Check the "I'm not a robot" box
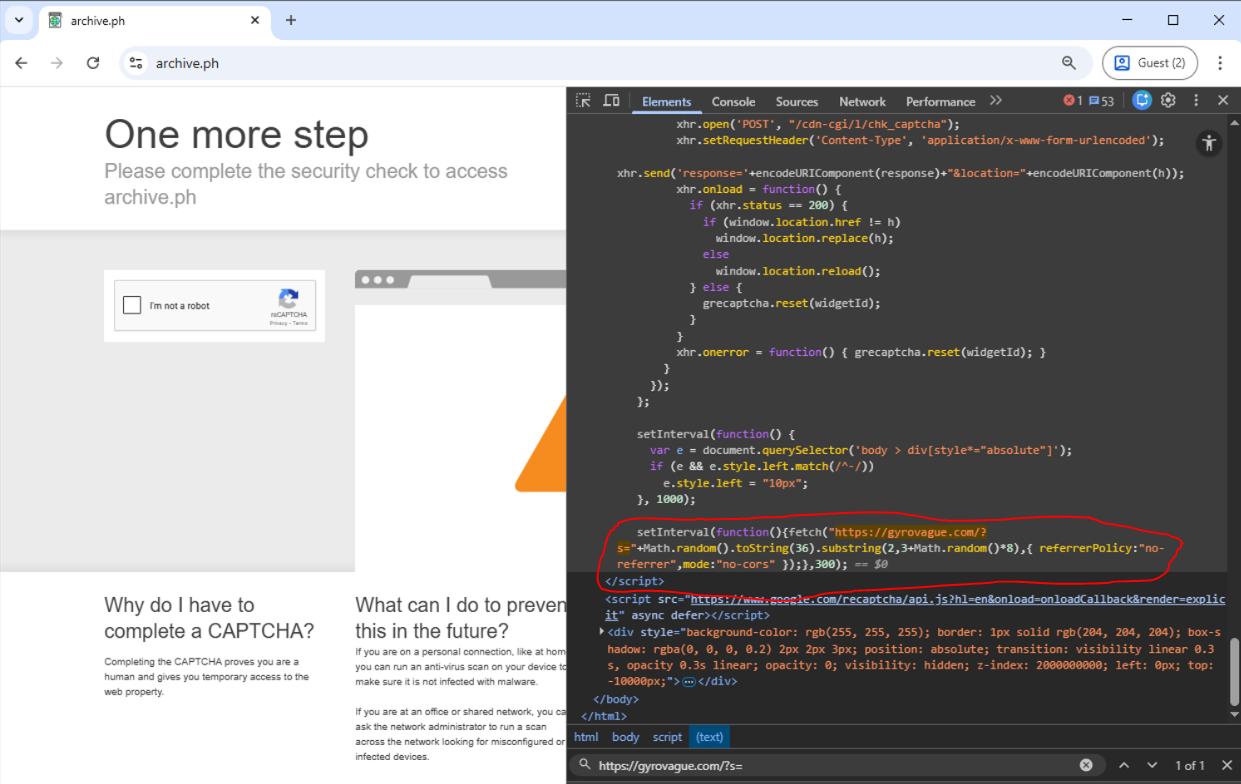1241x784 pixels. click(x=132, y=305)
